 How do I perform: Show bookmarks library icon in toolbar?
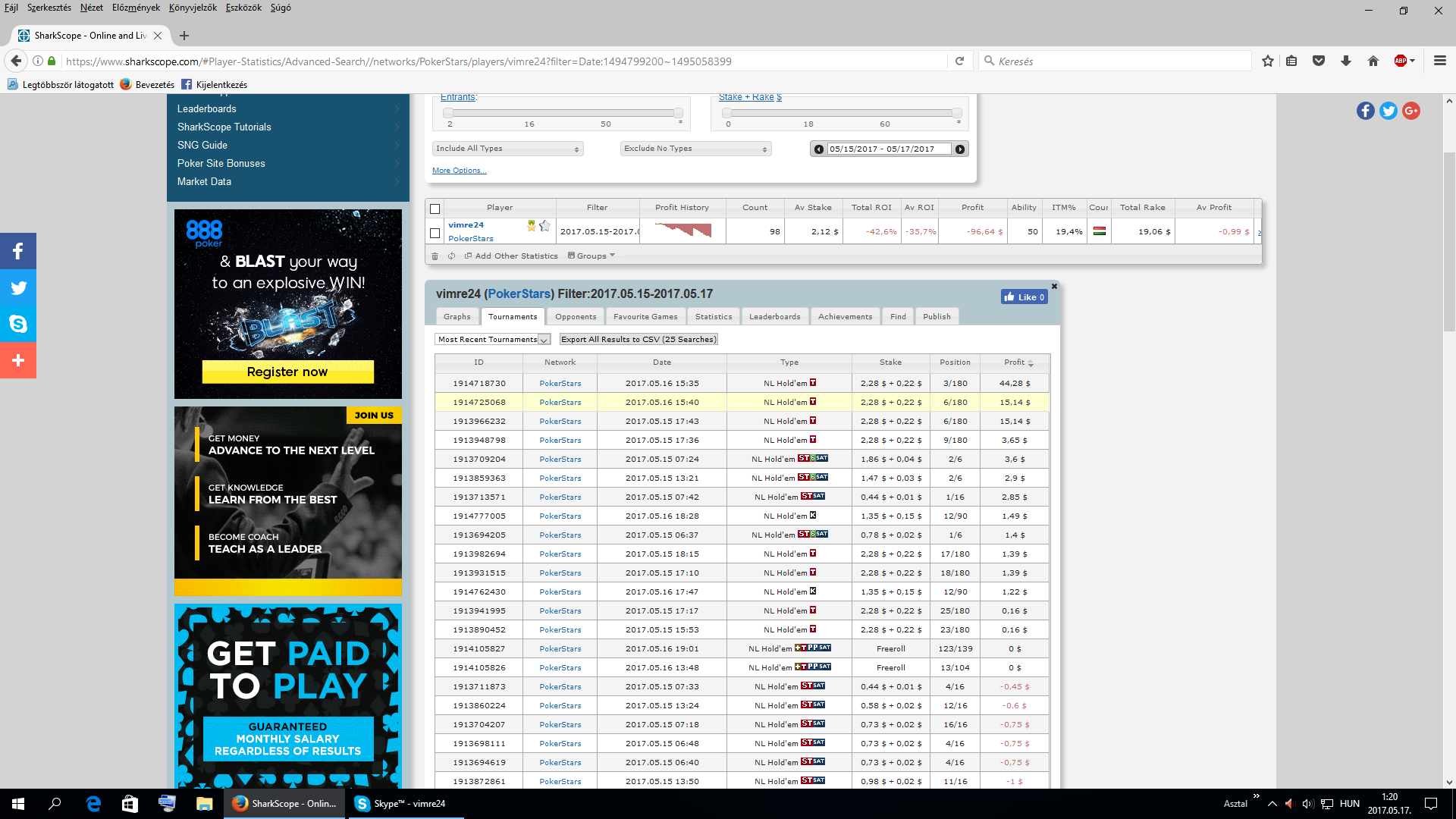1291,61
